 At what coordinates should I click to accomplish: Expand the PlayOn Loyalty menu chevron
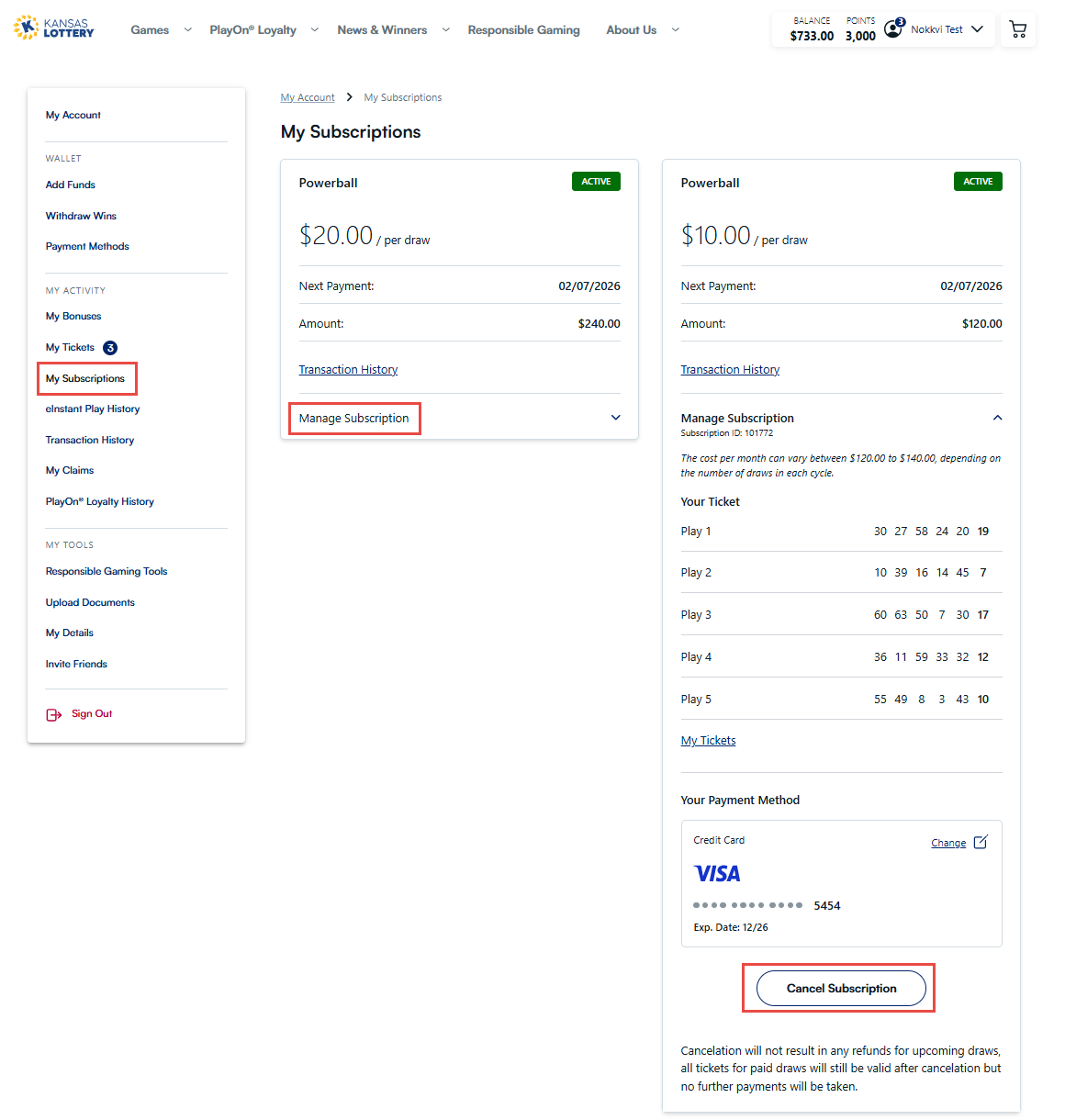[315, 29]
